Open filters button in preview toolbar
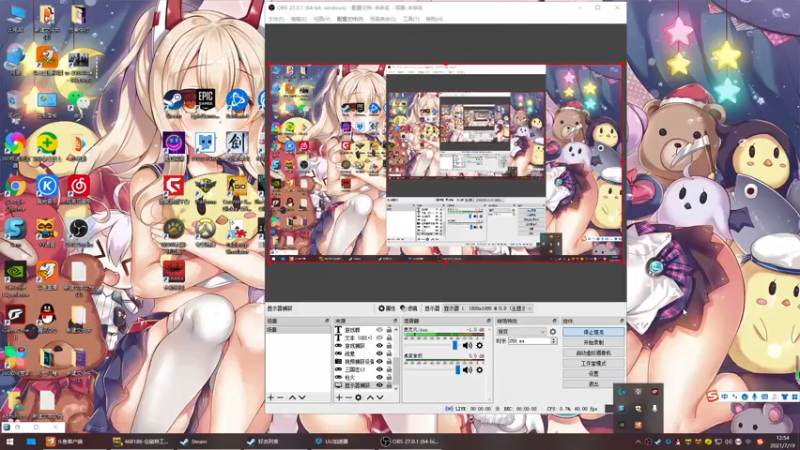800x450 pixels. 409,308
